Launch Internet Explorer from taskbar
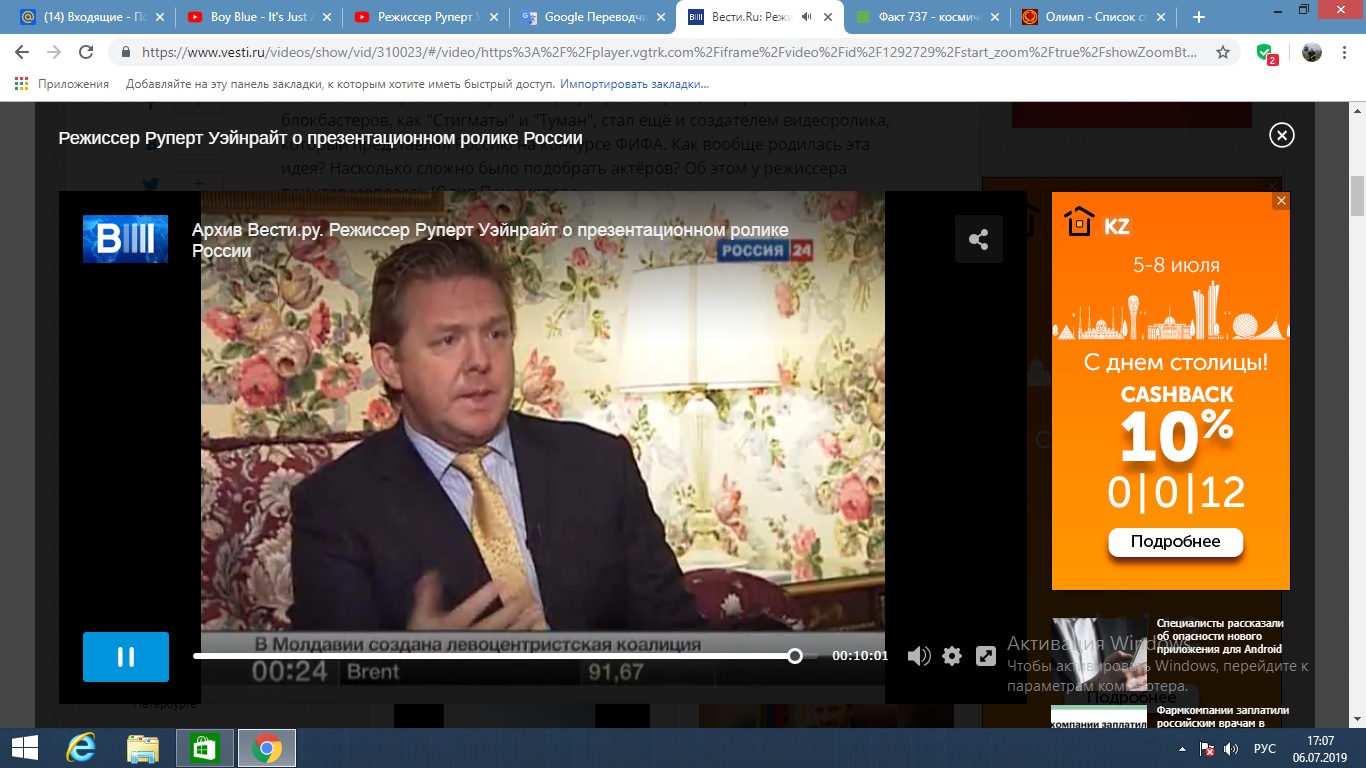 [81, 747]
